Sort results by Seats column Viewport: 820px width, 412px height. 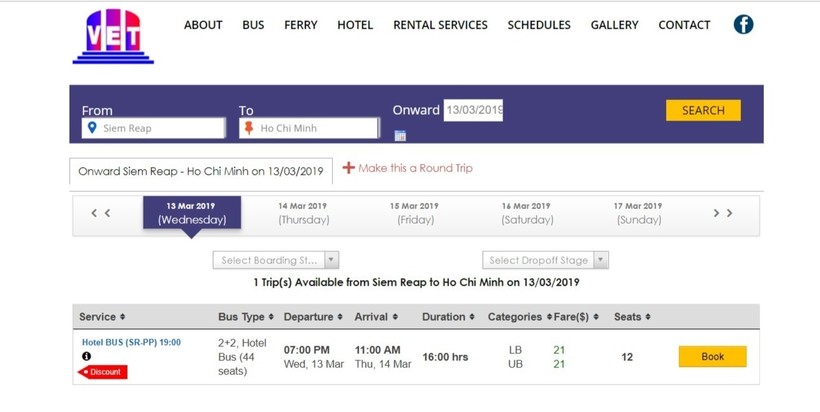(645, 317)
